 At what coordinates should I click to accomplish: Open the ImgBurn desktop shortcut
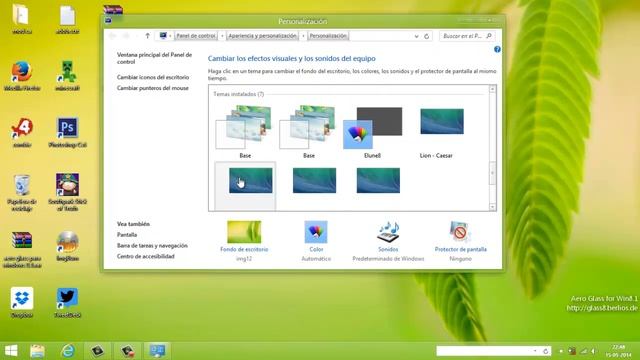point(67,246)
